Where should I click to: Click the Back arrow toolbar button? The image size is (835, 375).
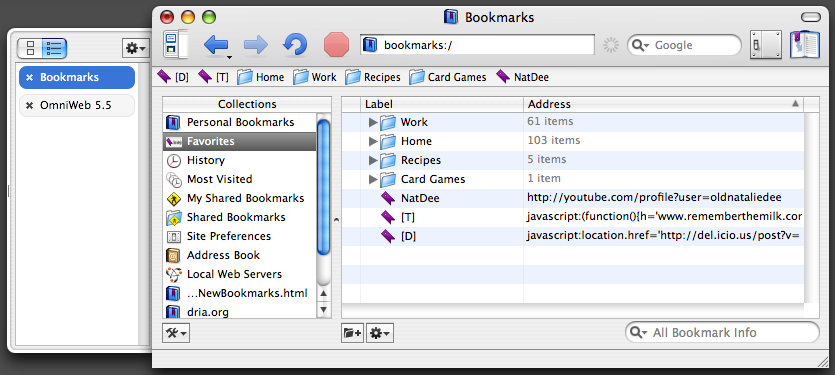pyautogui.click(x=215, y=45)
